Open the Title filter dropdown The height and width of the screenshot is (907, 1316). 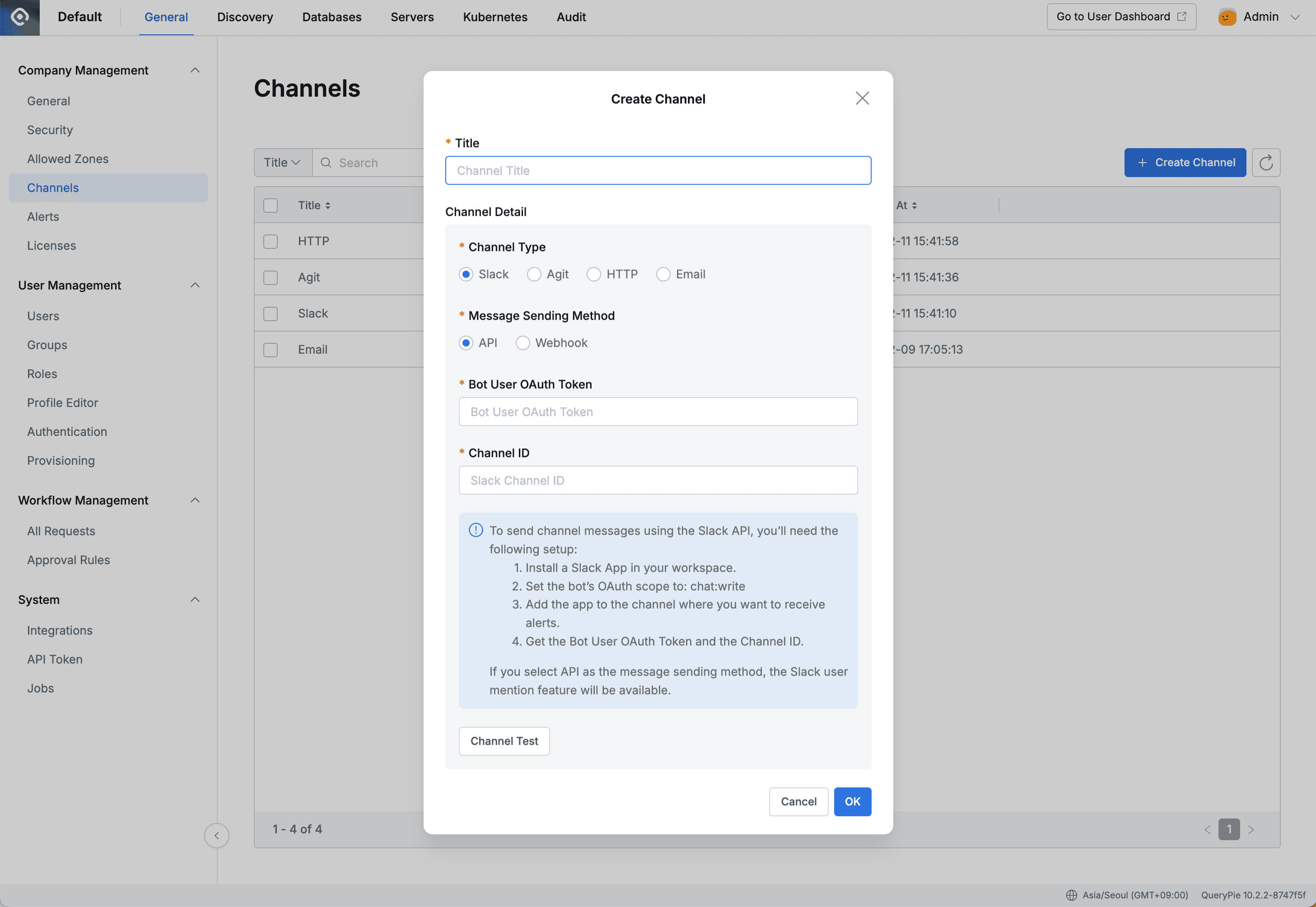click(282, 163)
